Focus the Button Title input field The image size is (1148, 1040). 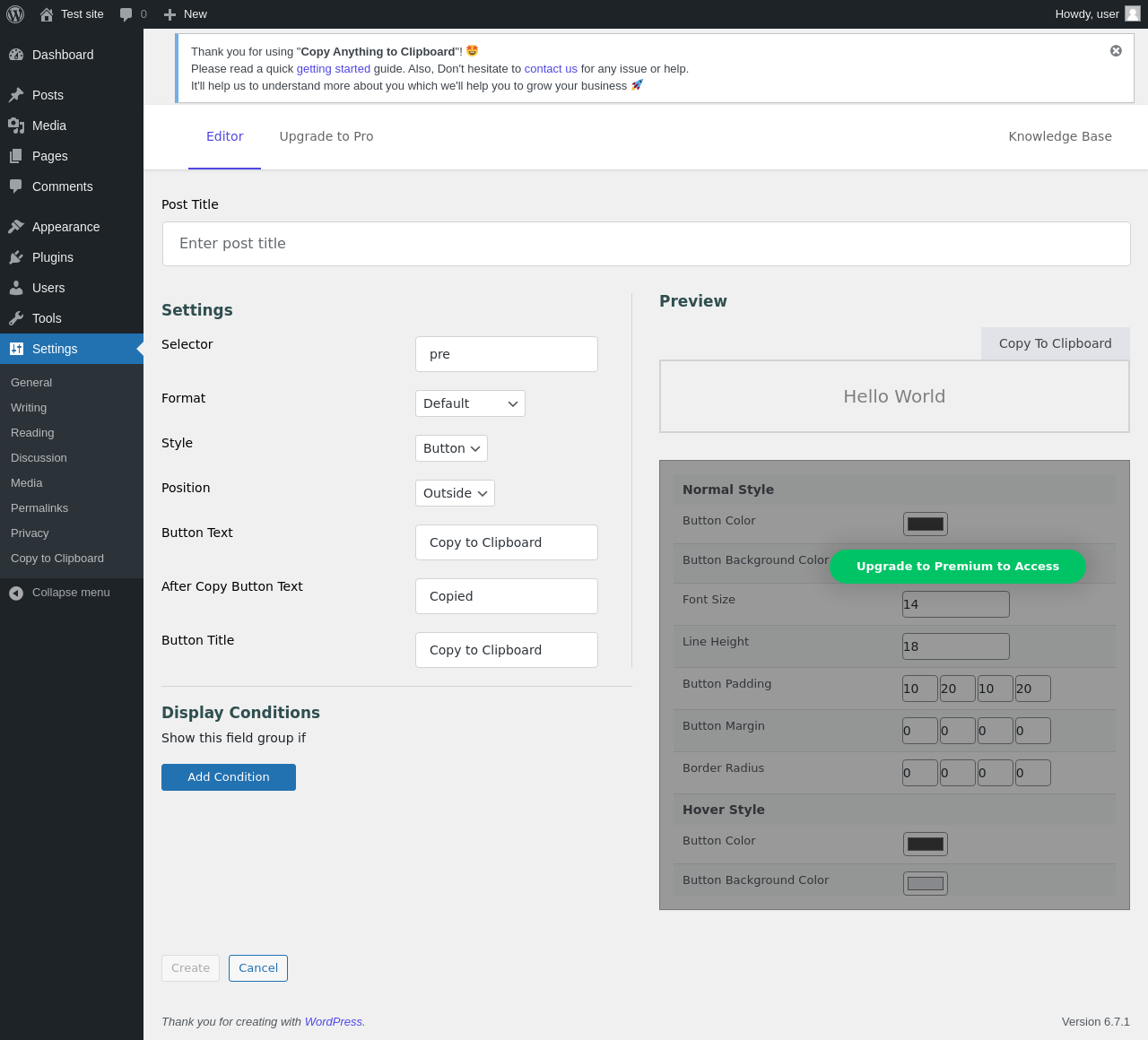pos(507,650)
